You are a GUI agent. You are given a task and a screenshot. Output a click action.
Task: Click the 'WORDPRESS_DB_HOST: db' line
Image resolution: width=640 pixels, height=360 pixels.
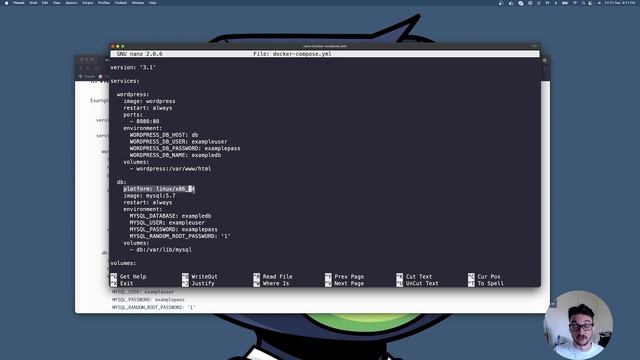point(164,135)
